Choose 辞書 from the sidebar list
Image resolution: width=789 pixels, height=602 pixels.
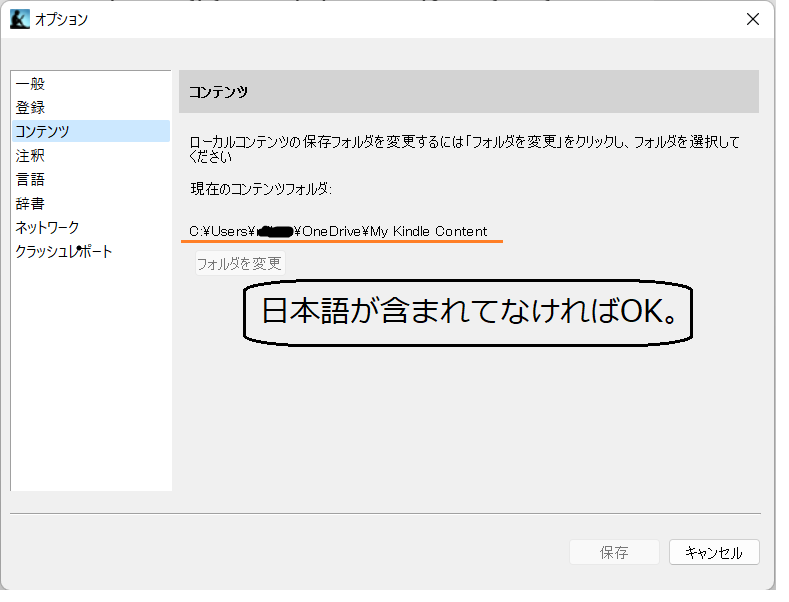[x=30, y=204]
